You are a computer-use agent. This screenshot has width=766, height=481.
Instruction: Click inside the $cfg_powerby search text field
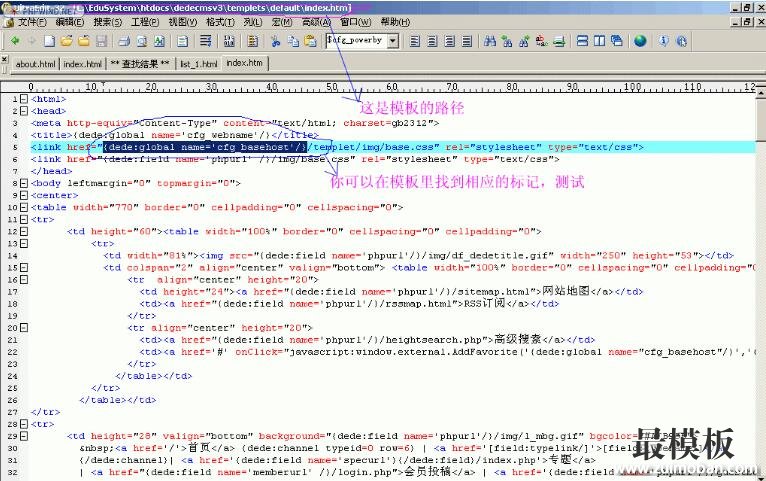tap(354, 41)
